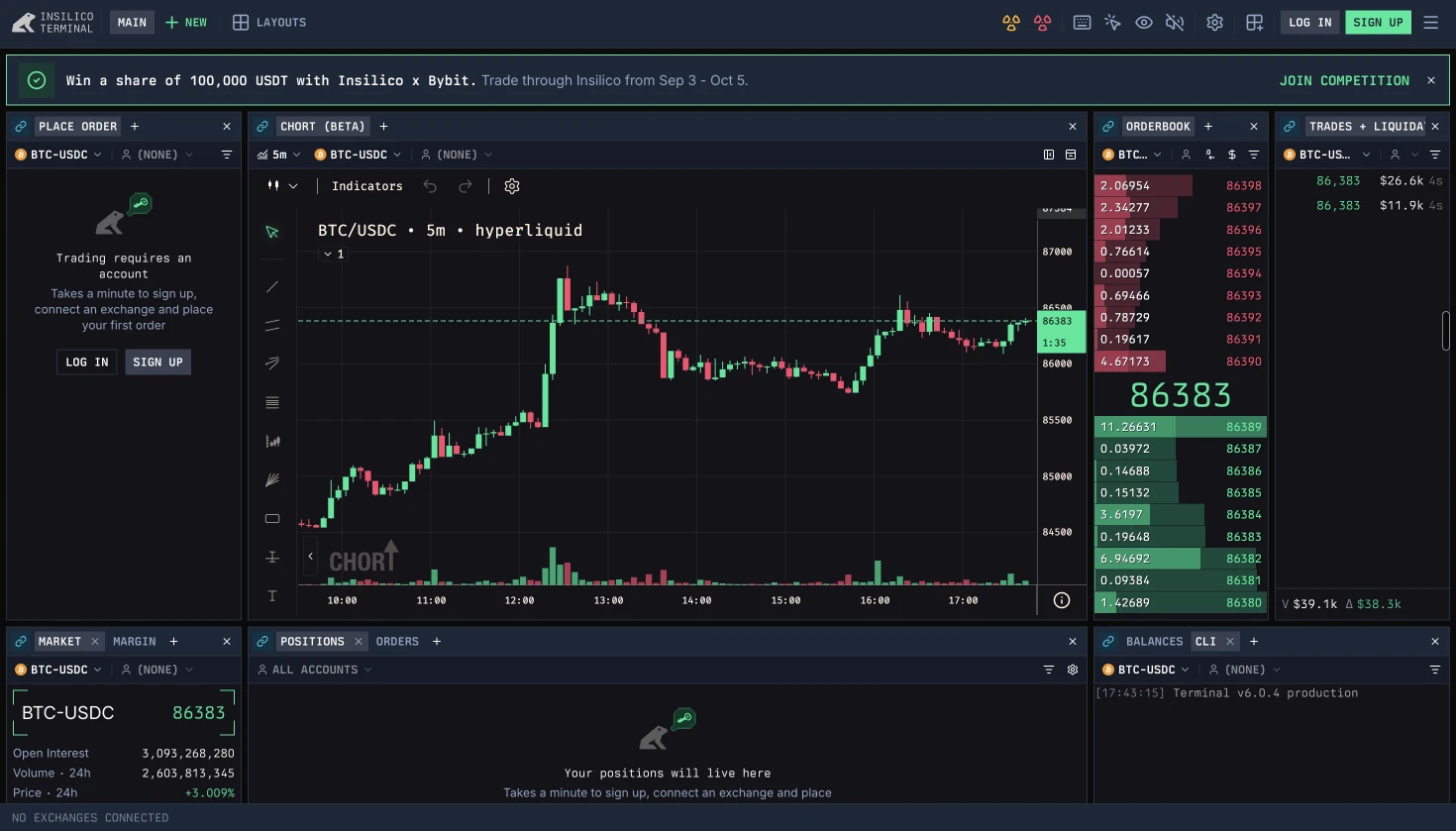Open the LAYOUTS menu

coord(269,23)
